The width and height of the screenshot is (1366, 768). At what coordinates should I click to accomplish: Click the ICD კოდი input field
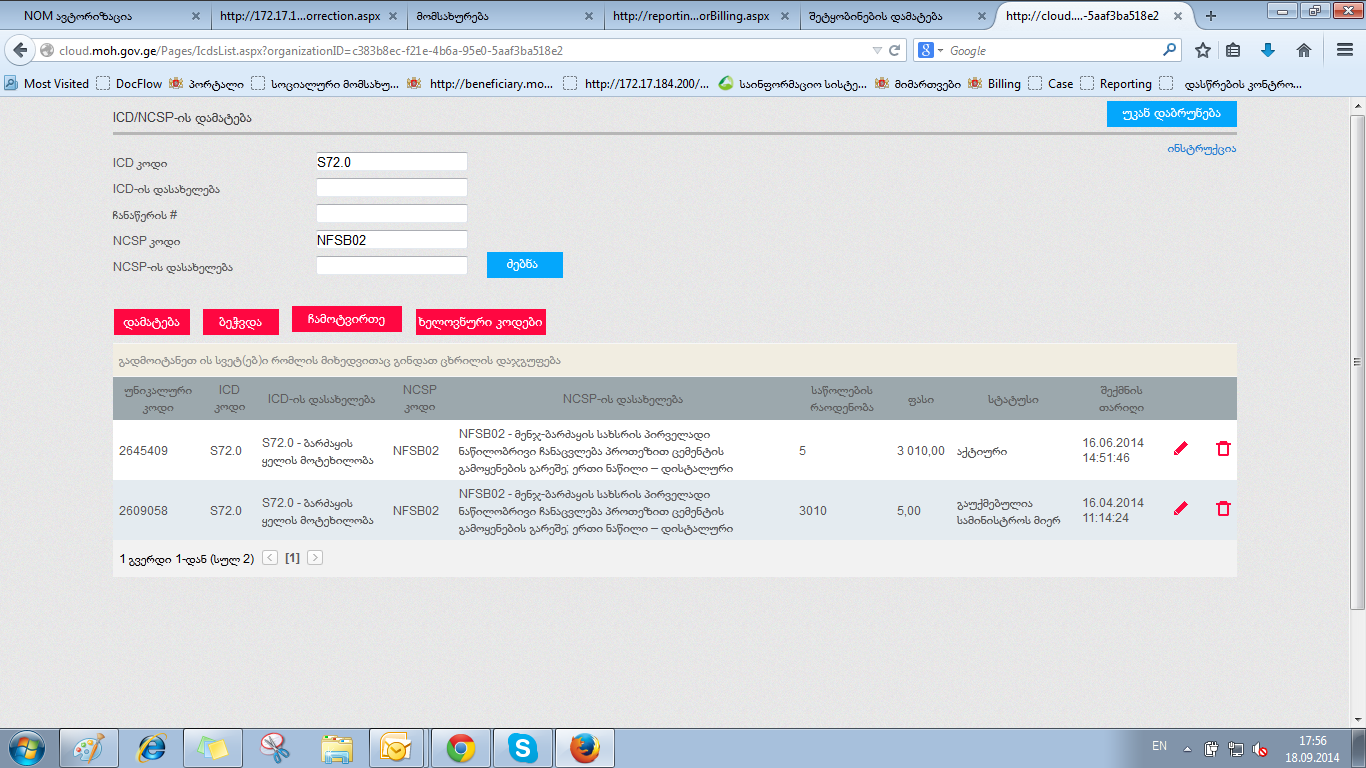coord(391,162)
